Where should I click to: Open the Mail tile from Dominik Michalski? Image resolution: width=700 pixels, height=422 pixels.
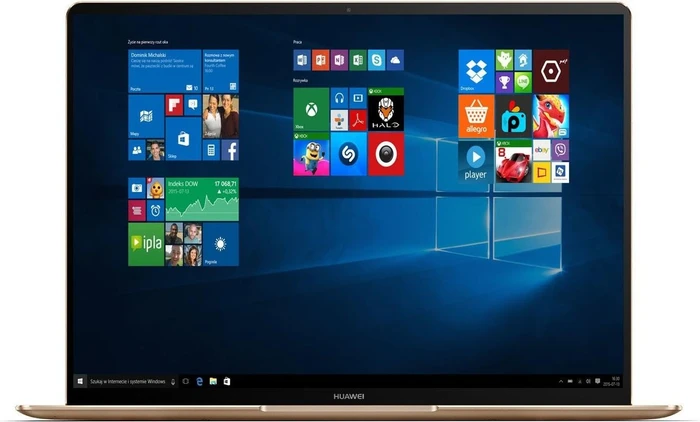coord(165,71)
